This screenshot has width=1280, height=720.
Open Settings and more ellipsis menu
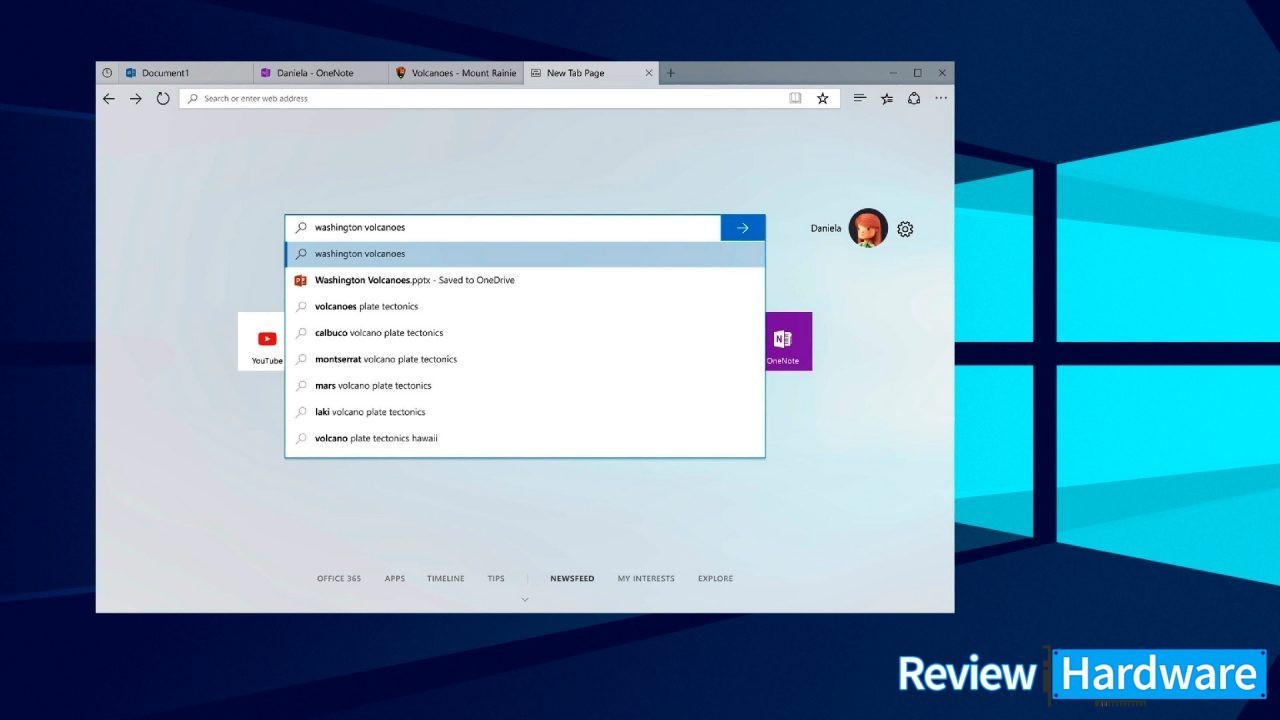(x=941, y=99)
